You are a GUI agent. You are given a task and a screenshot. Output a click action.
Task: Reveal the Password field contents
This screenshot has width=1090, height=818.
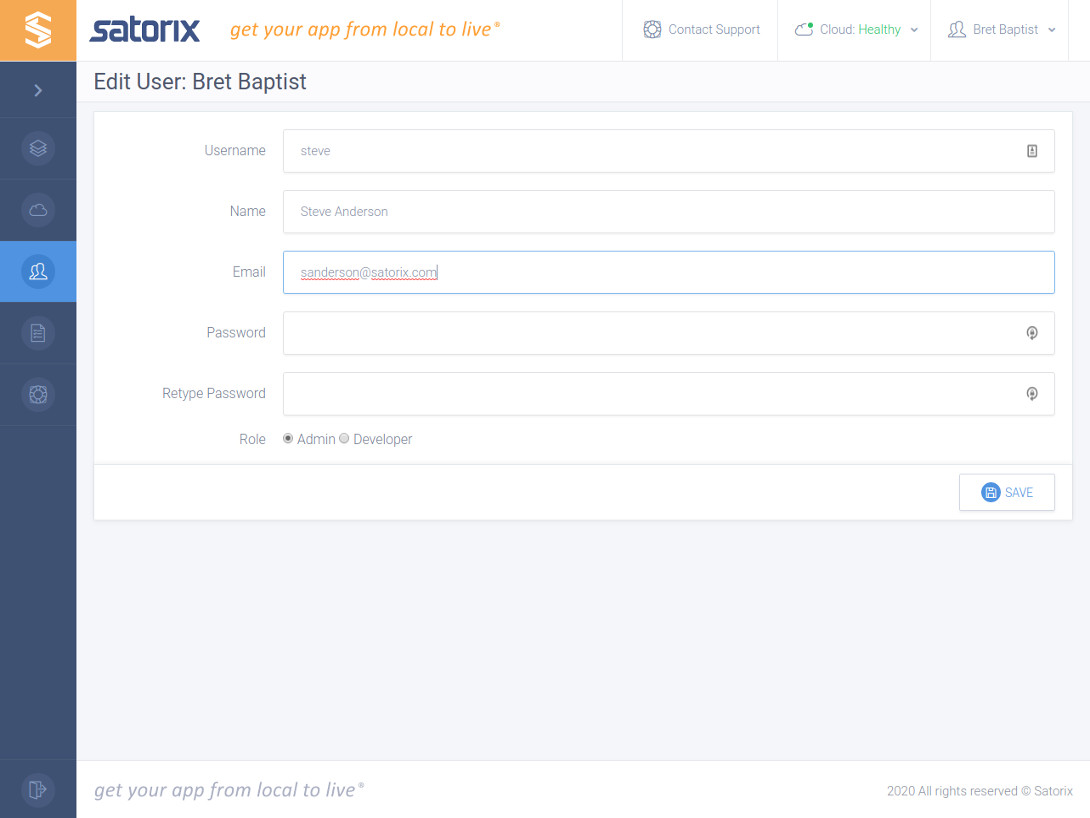tap(1032, 333)
